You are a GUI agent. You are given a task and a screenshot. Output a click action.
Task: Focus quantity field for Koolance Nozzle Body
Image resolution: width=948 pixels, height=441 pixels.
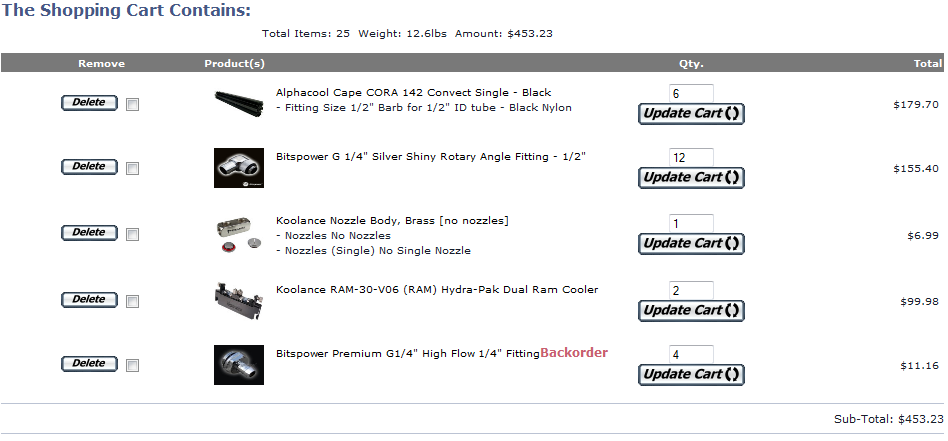(x=691, y=223)
